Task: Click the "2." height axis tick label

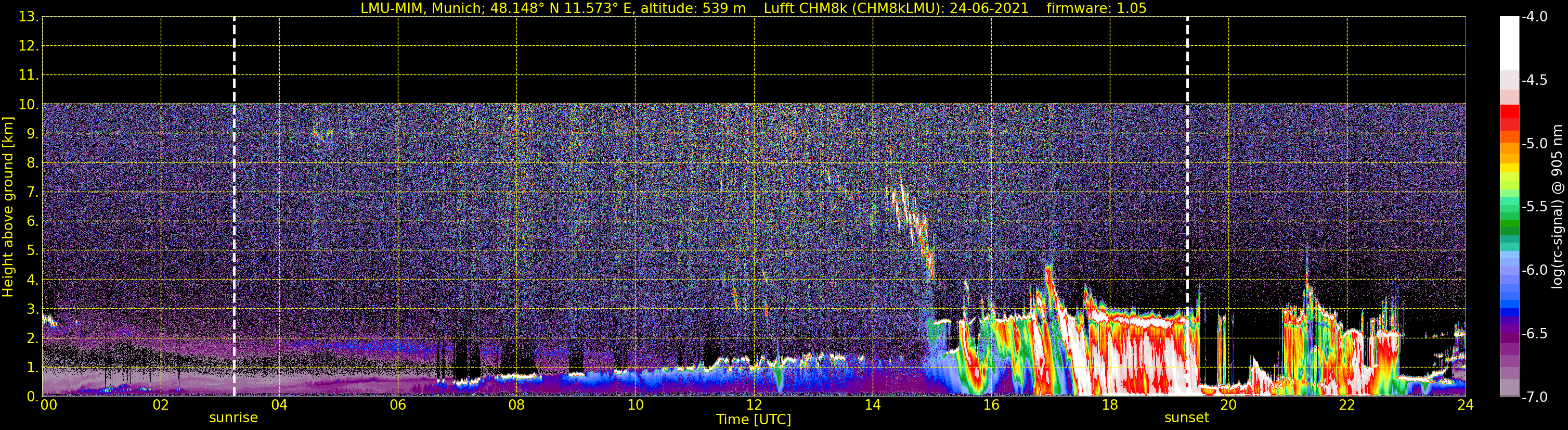Action: click(x=32, y=339)
